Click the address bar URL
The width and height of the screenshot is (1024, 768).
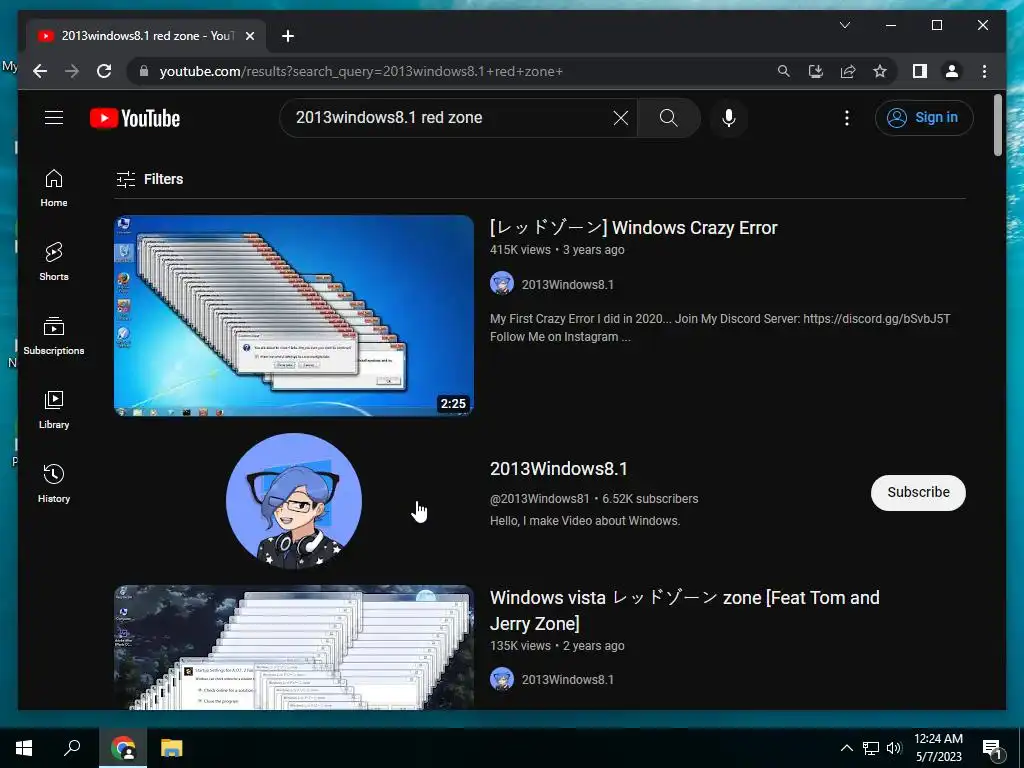(360, 72)
